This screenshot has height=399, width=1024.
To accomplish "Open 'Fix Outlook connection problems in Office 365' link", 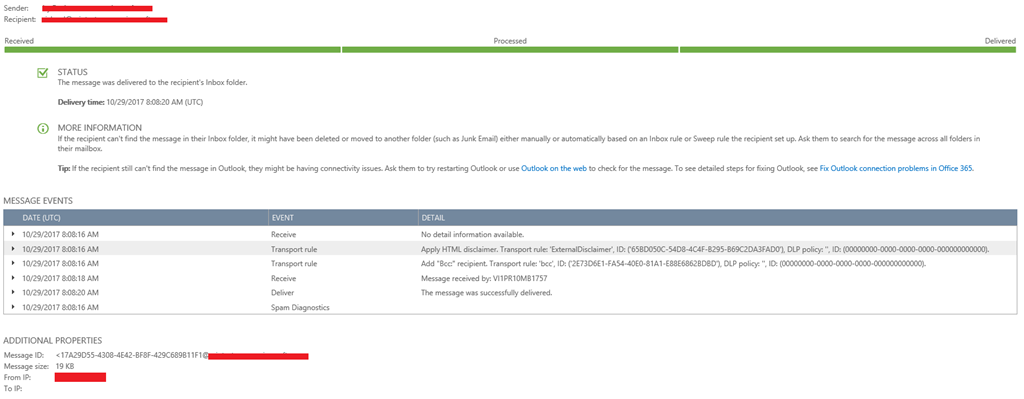I will tap(896, 168).
